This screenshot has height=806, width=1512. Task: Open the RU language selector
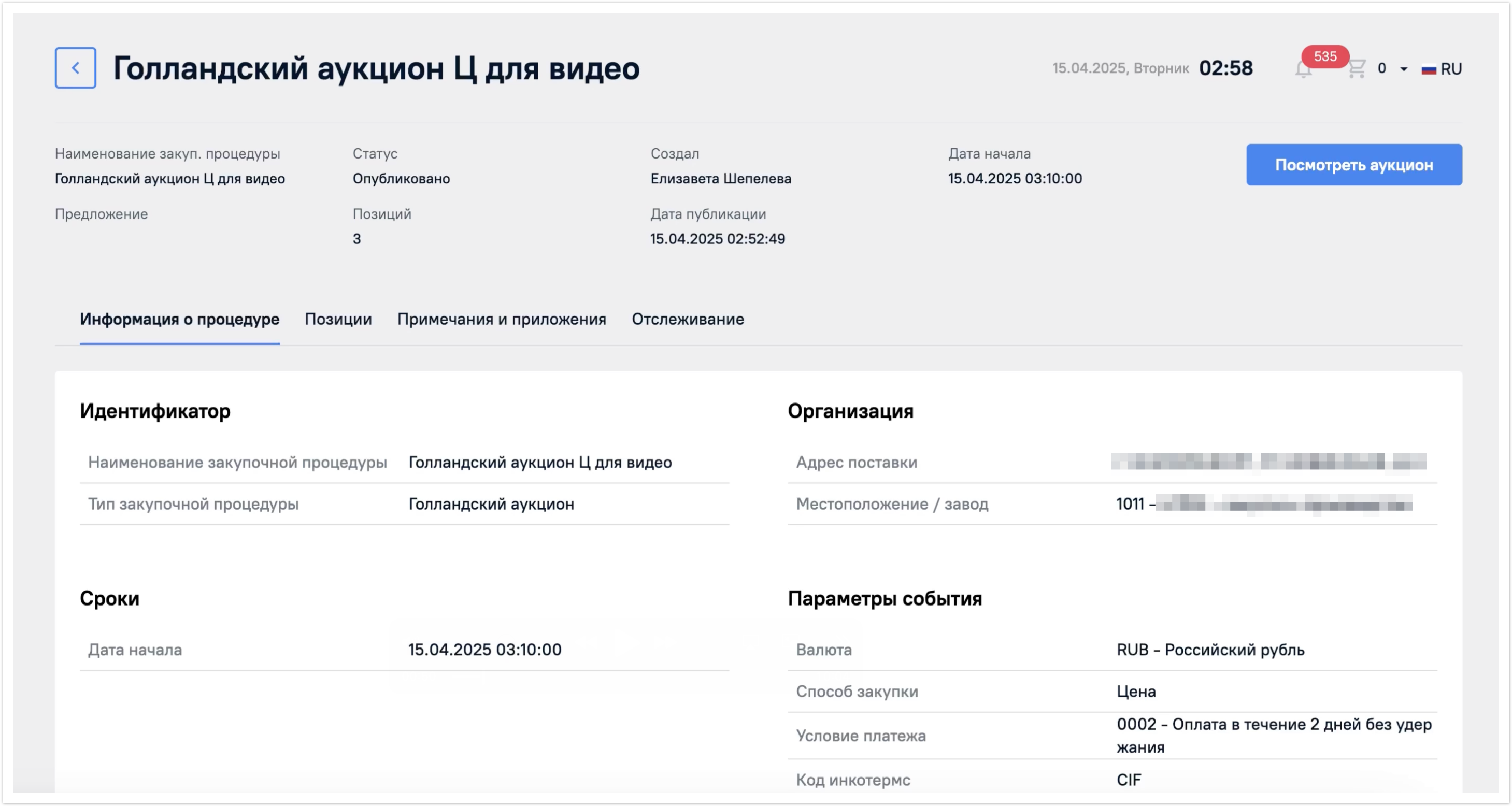pos(1450,69)
